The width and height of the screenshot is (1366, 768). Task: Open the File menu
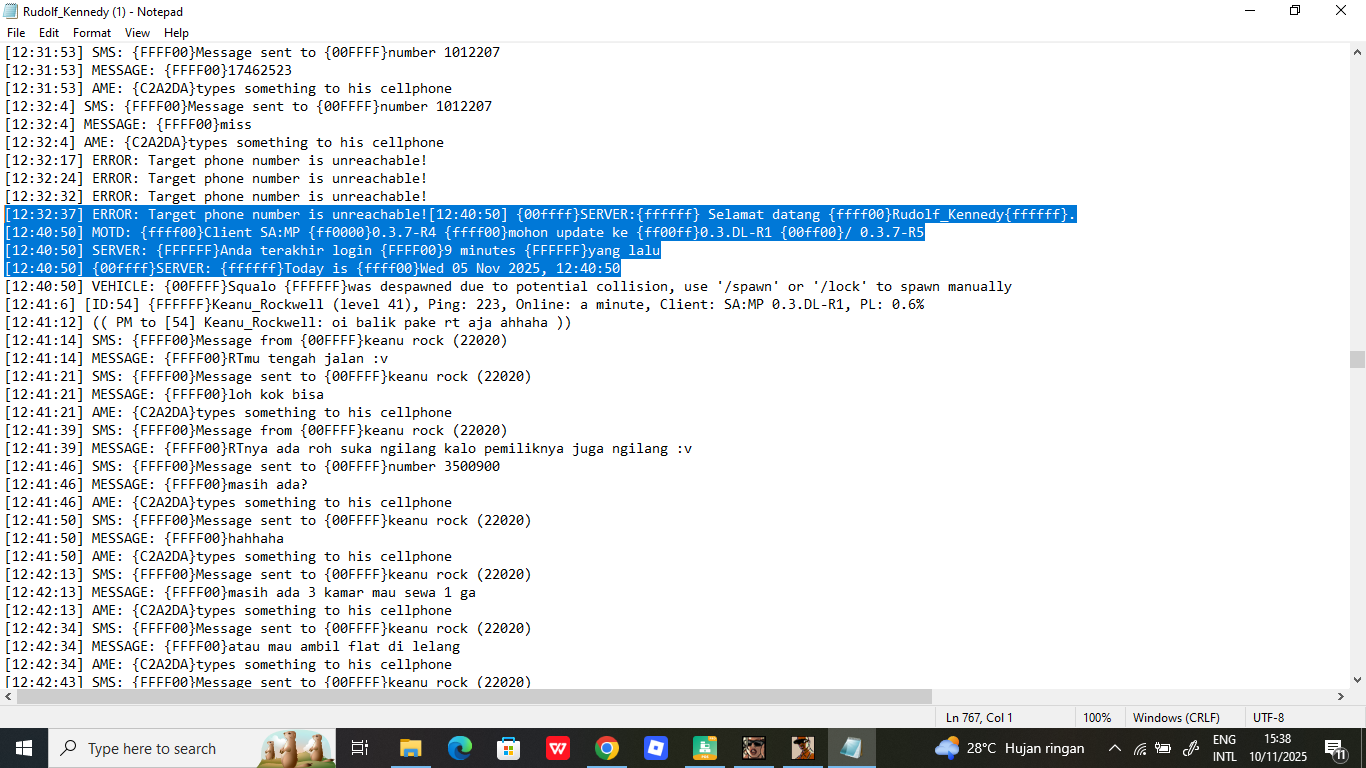click(16, 33)
